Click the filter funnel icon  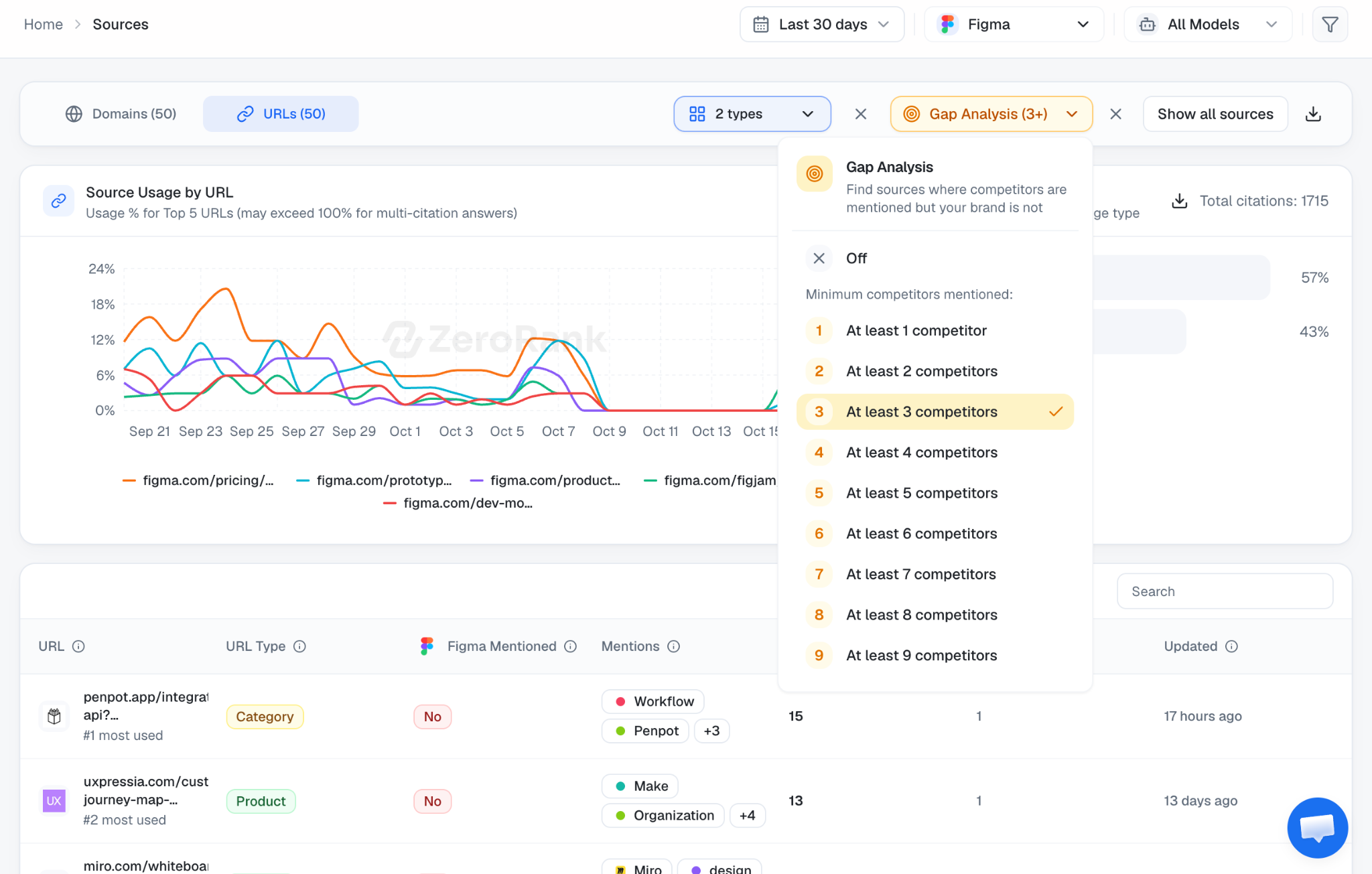[x=1330, y=25]
